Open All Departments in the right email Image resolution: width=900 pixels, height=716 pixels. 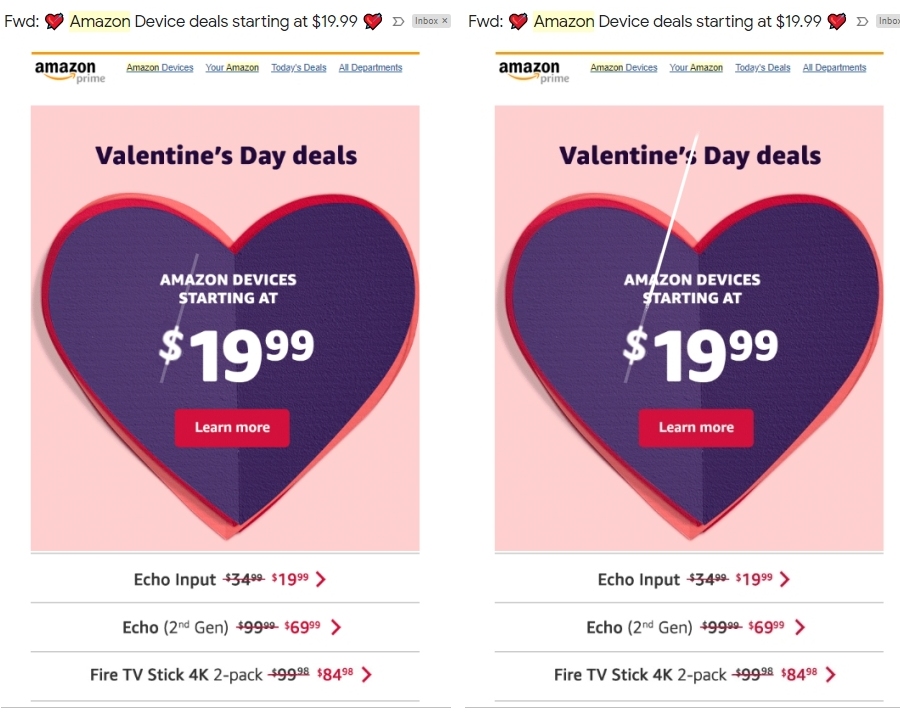coord(834,68)
